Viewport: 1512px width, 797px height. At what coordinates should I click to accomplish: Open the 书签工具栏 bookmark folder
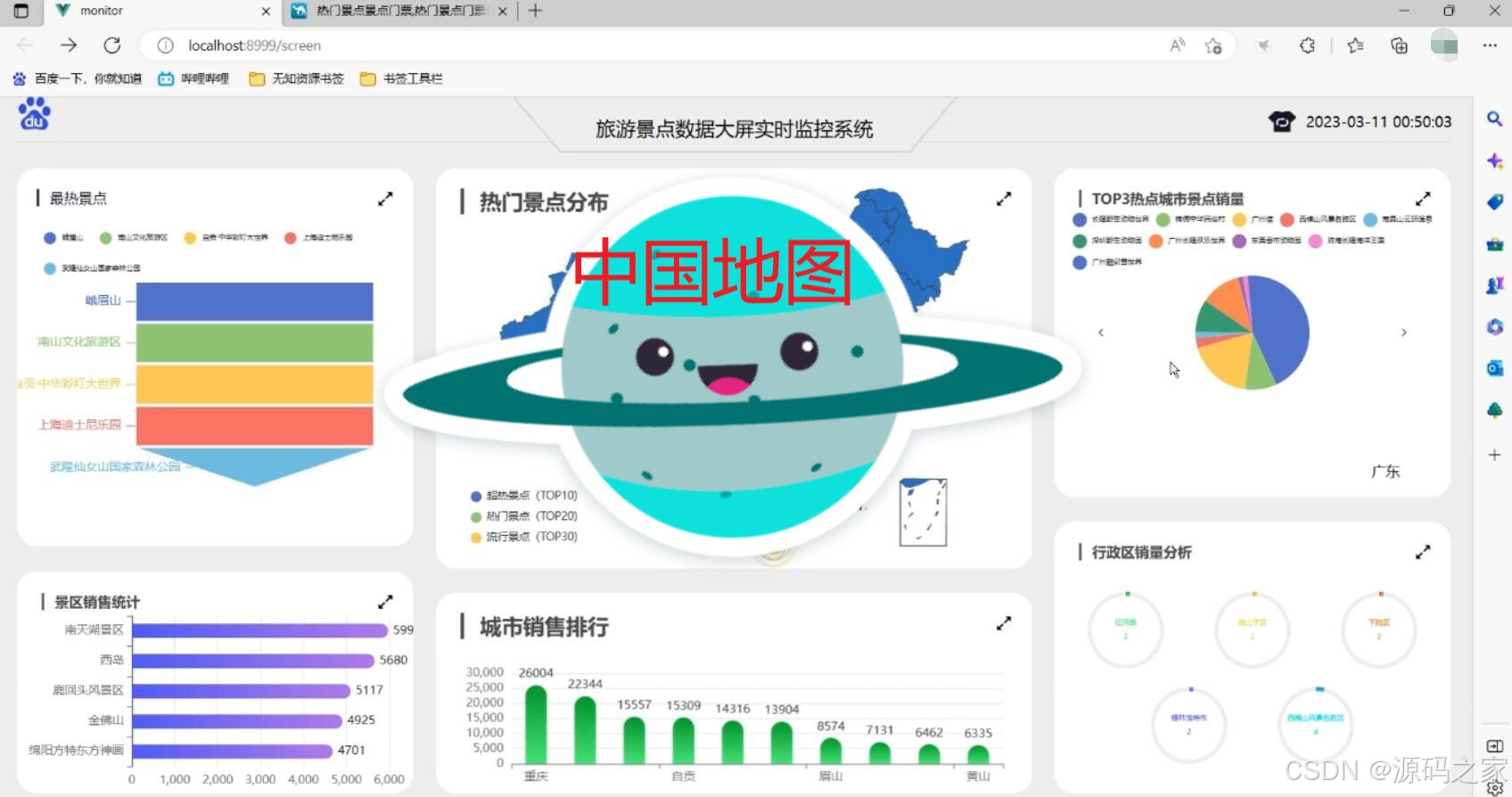pos(401,78)
